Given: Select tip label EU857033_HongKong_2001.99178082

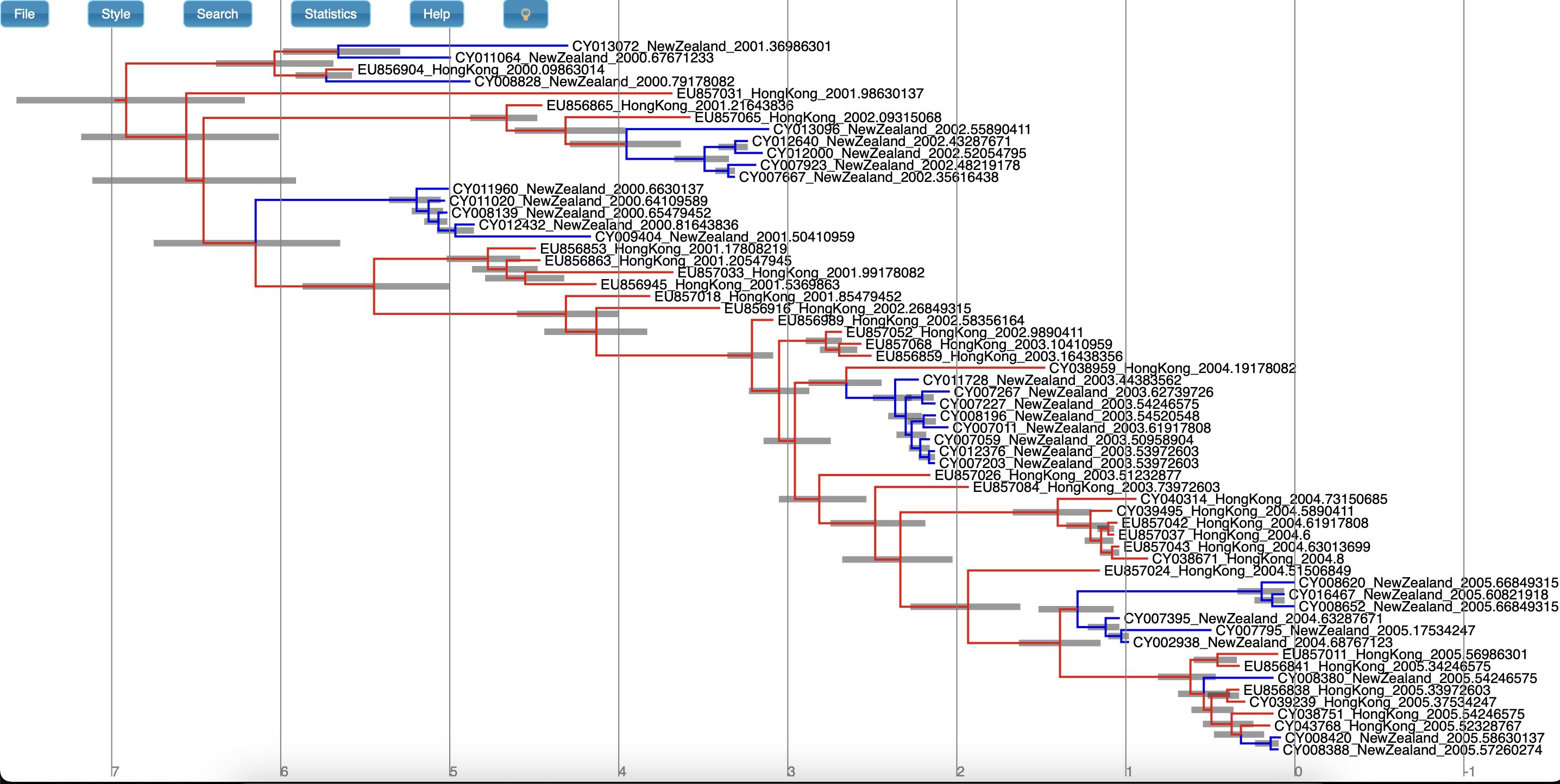Looking at the screenshot, I should 801,273.
